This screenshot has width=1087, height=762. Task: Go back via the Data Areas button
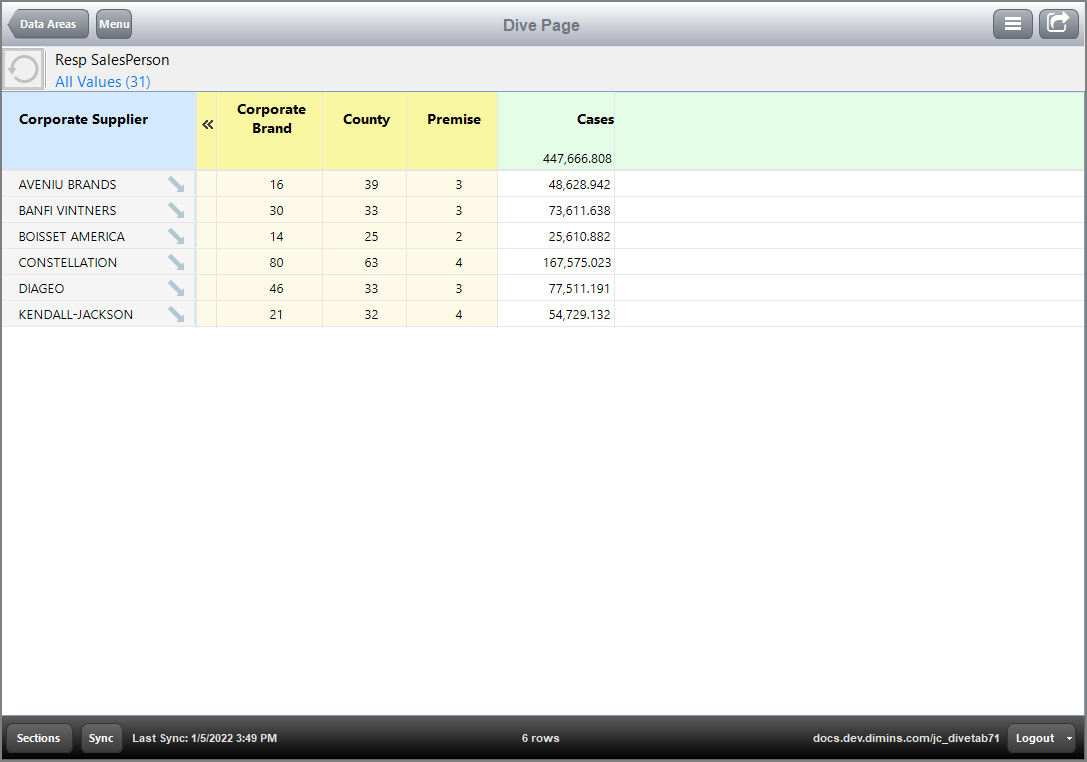pos(47,24)
